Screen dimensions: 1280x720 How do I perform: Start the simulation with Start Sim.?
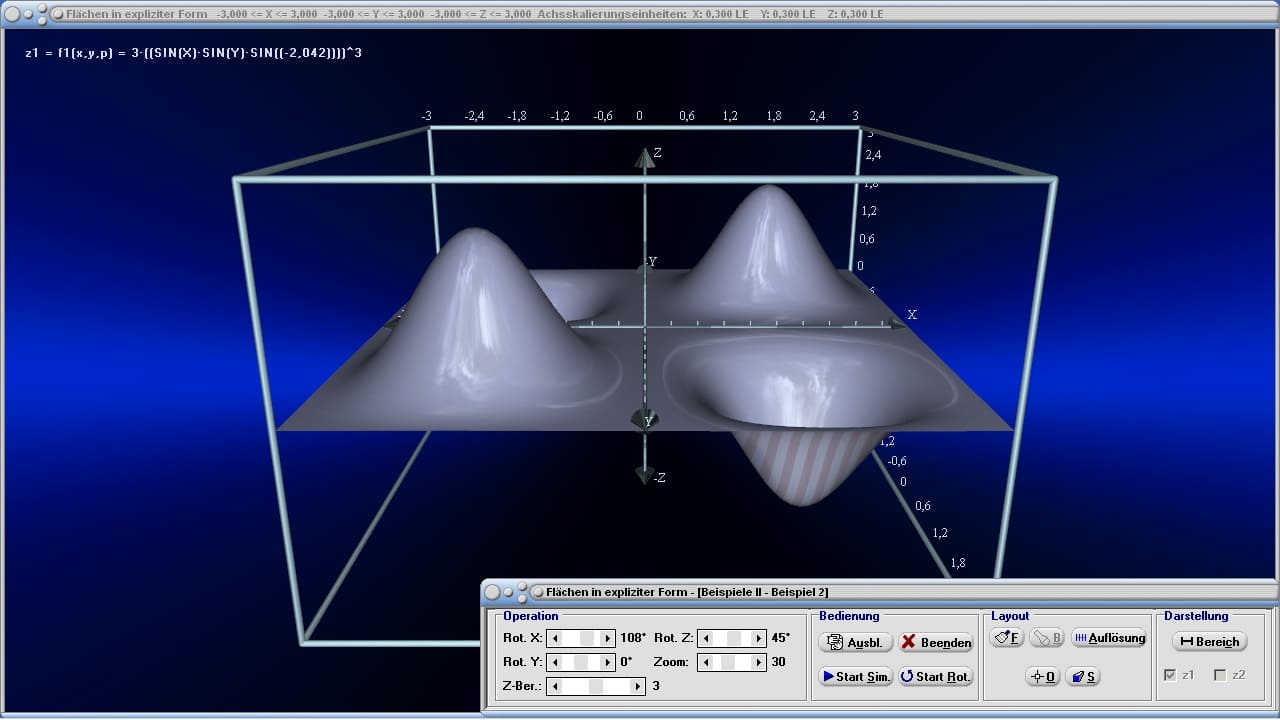(x=855, y=676)
